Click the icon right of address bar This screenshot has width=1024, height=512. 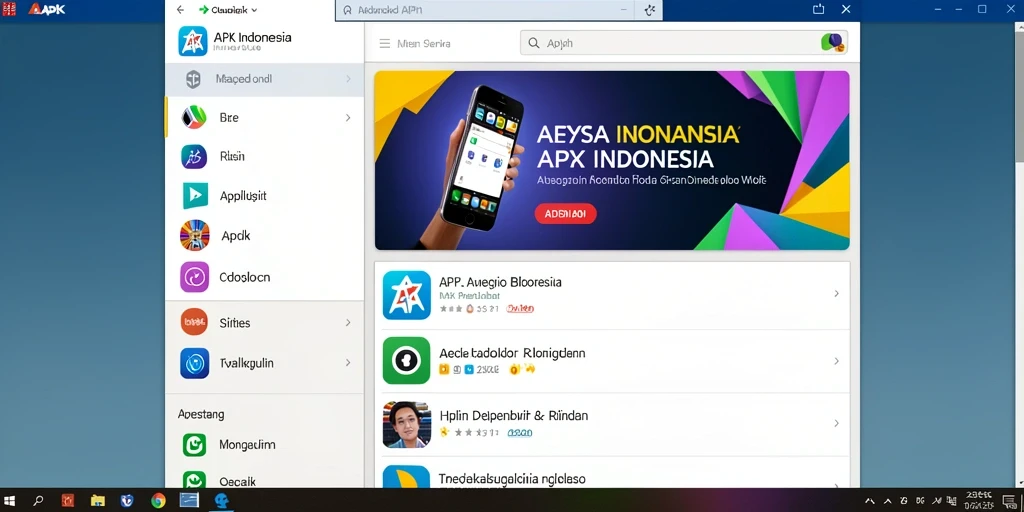648,10
